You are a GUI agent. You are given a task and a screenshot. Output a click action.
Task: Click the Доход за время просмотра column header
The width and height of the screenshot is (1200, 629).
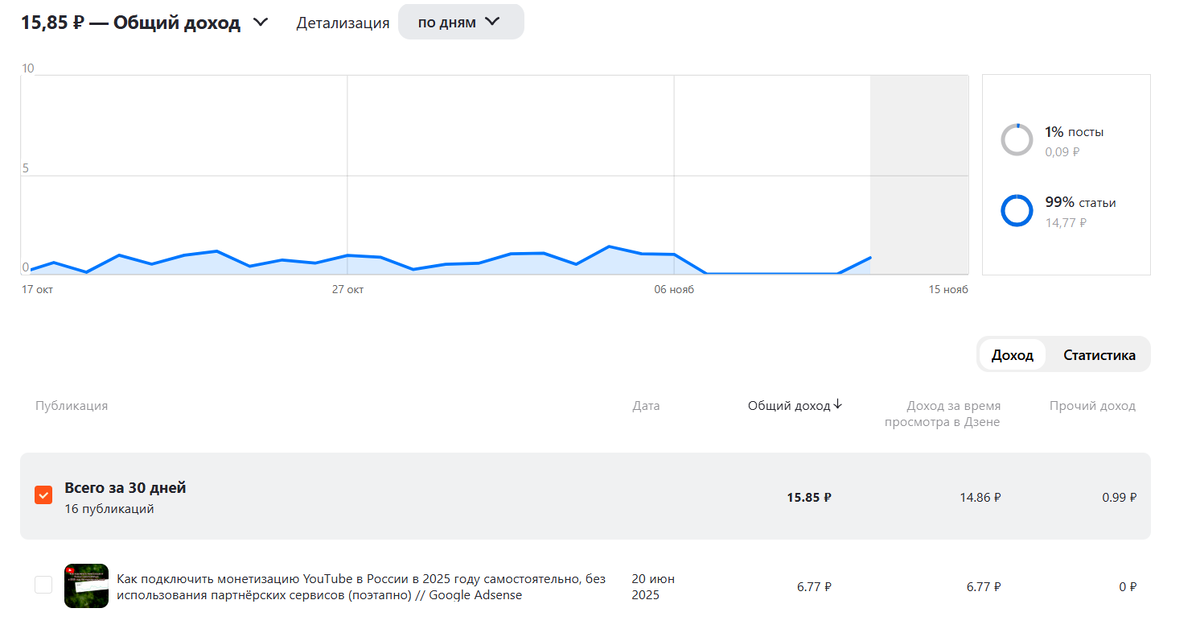click(x=942, y=413)
